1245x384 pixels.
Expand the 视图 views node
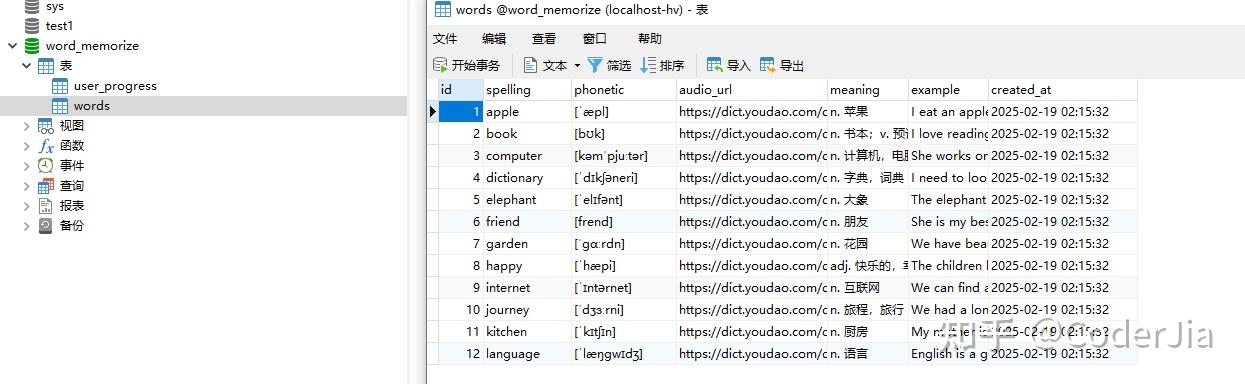point(27,126)
